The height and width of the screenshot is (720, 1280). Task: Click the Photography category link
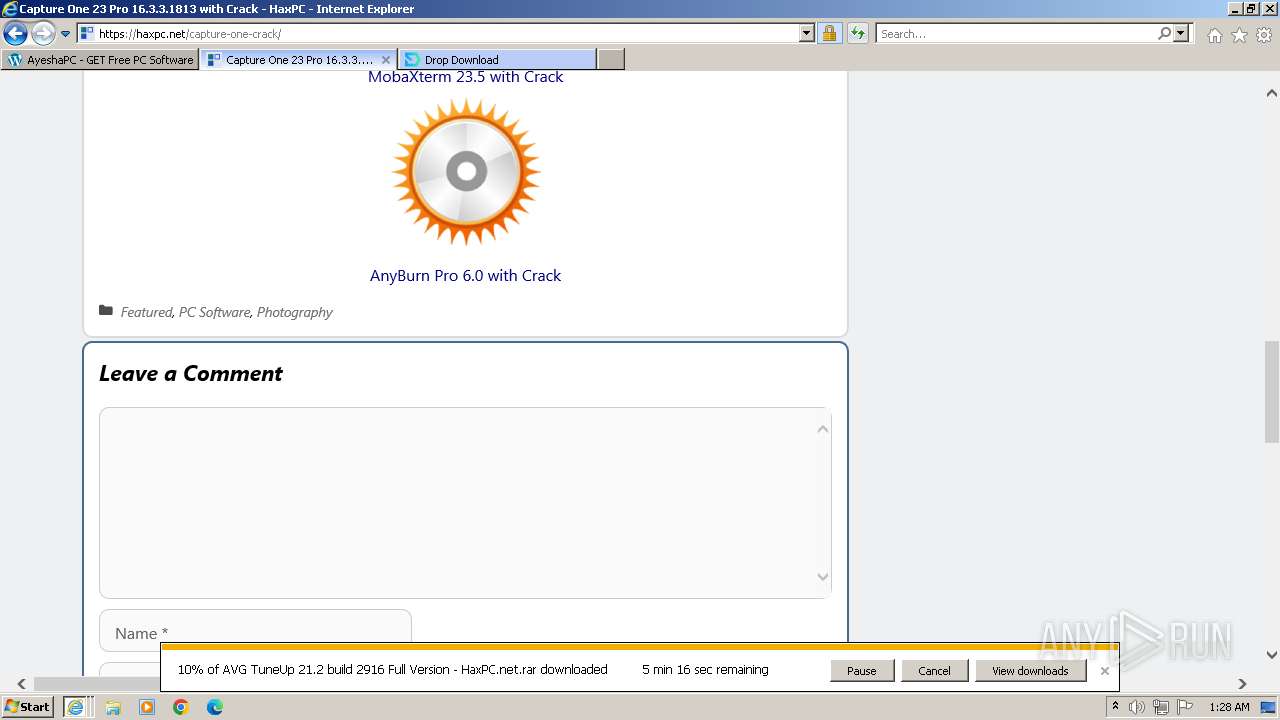294,312
